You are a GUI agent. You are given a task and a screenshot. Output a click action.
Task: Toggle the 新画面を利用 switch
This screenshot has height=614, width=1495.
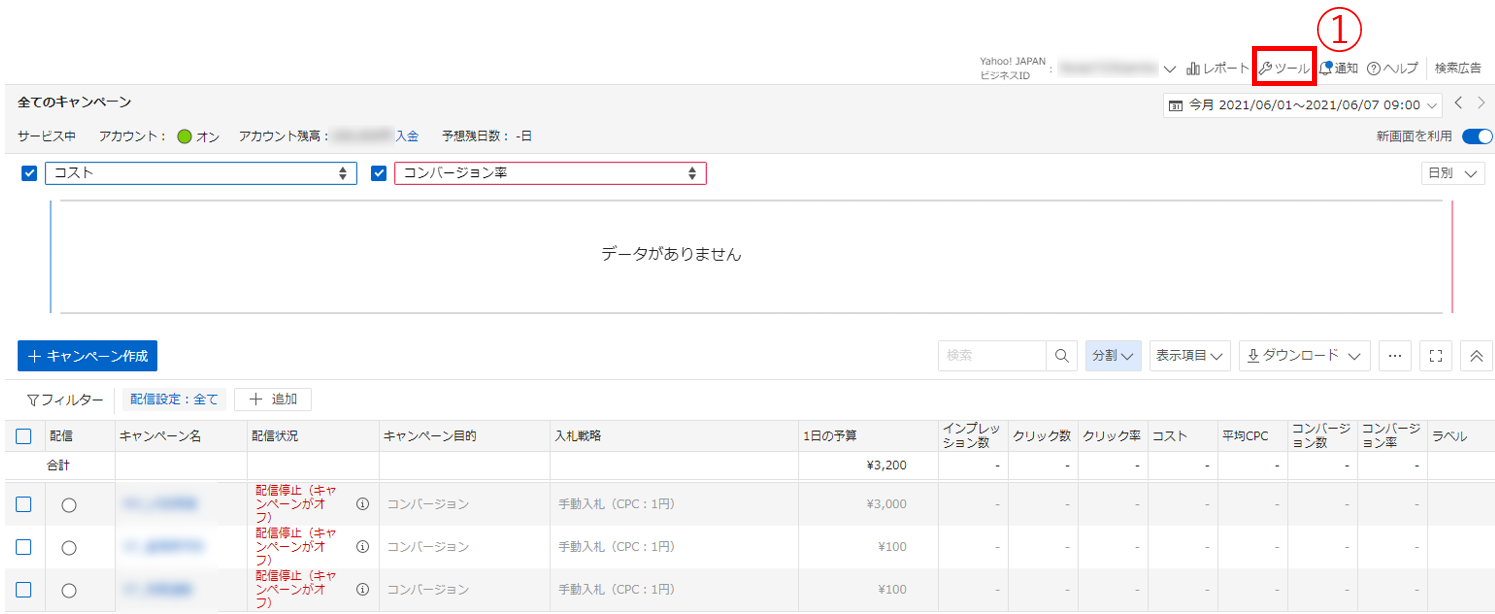[x=1476, y=136]
